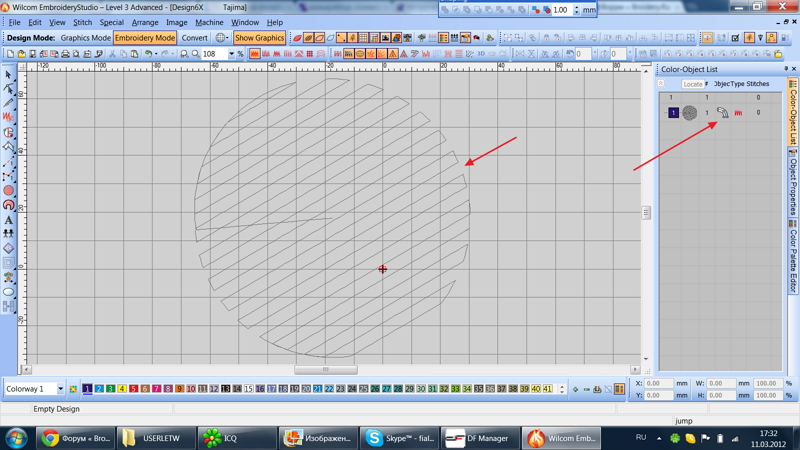The height and width of the screenshot is (450, 800).
Task: Click the Open file folder icon
Action: pos(21,54)
